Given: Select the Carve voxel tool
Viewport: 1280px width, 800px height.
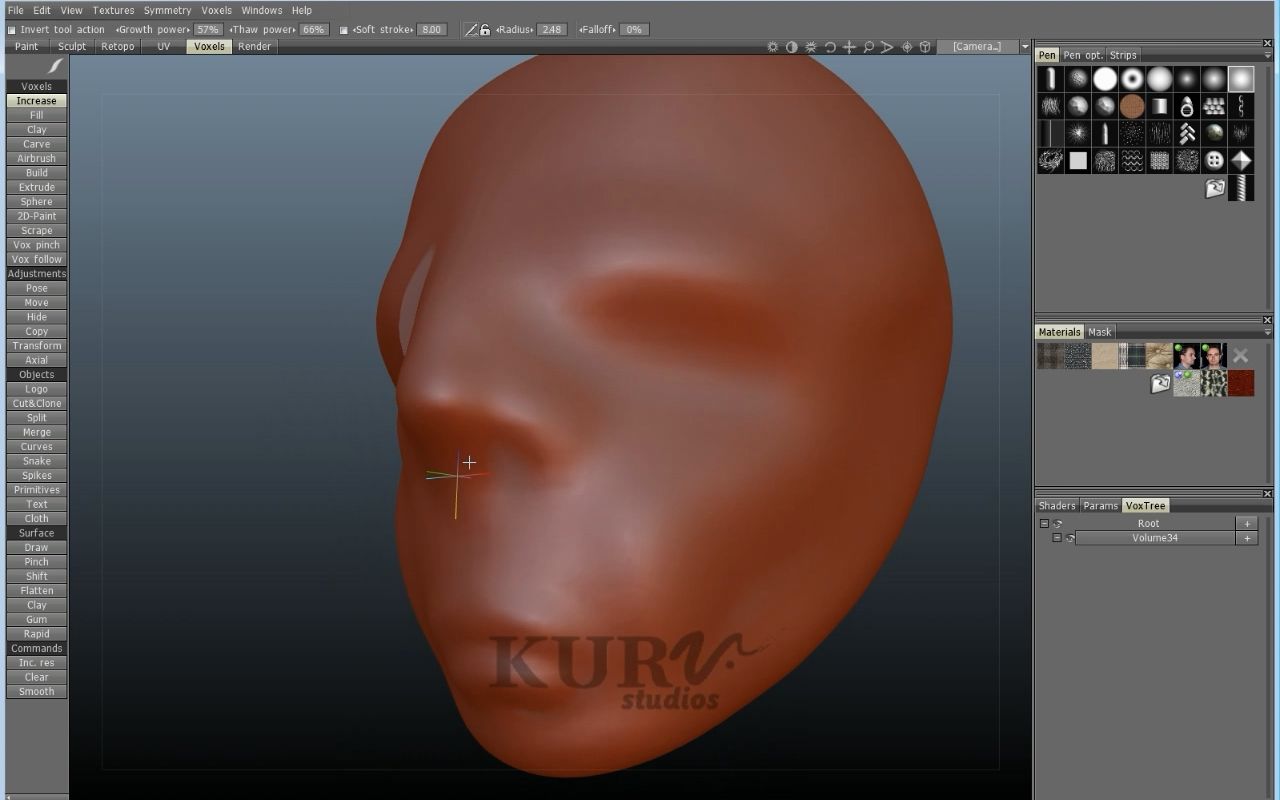Looking at the screenshot, I should coord(37,144).
